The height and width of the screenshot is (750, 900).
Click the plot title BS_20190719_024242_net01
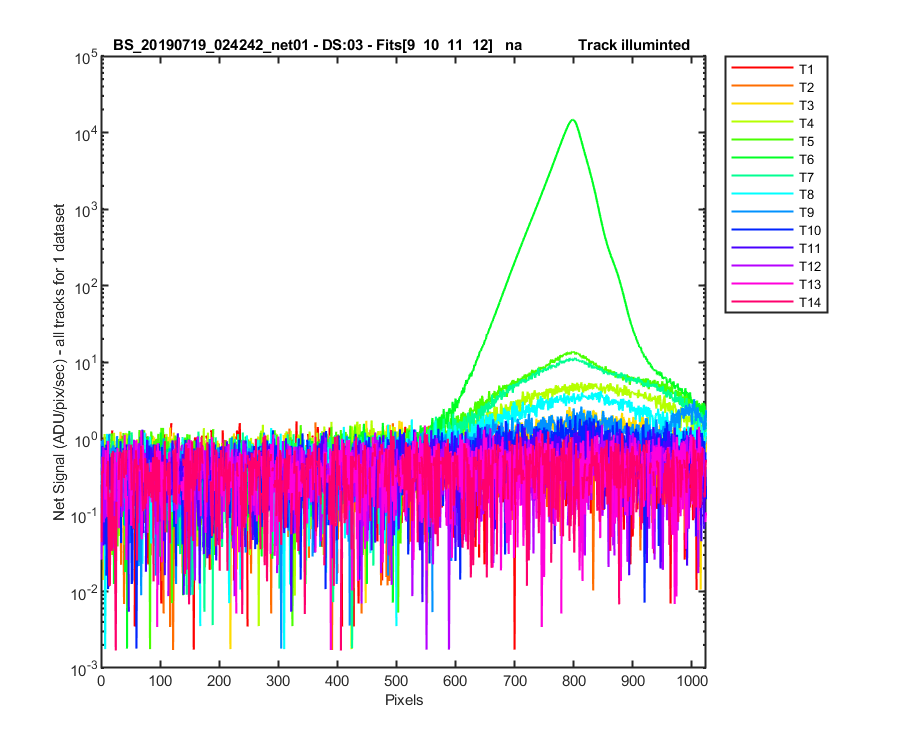pos(211,45)
